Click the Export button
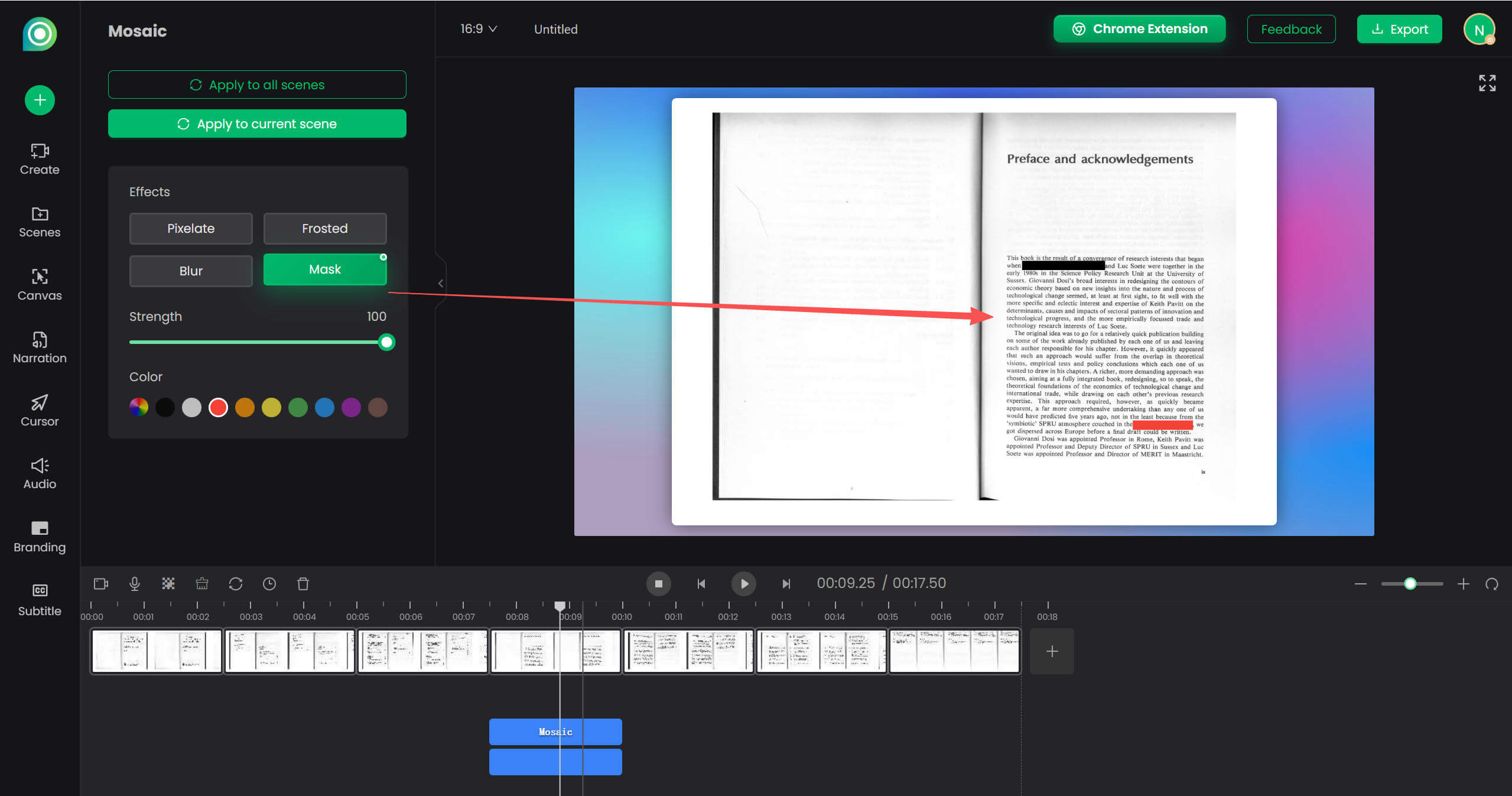 1399,28
